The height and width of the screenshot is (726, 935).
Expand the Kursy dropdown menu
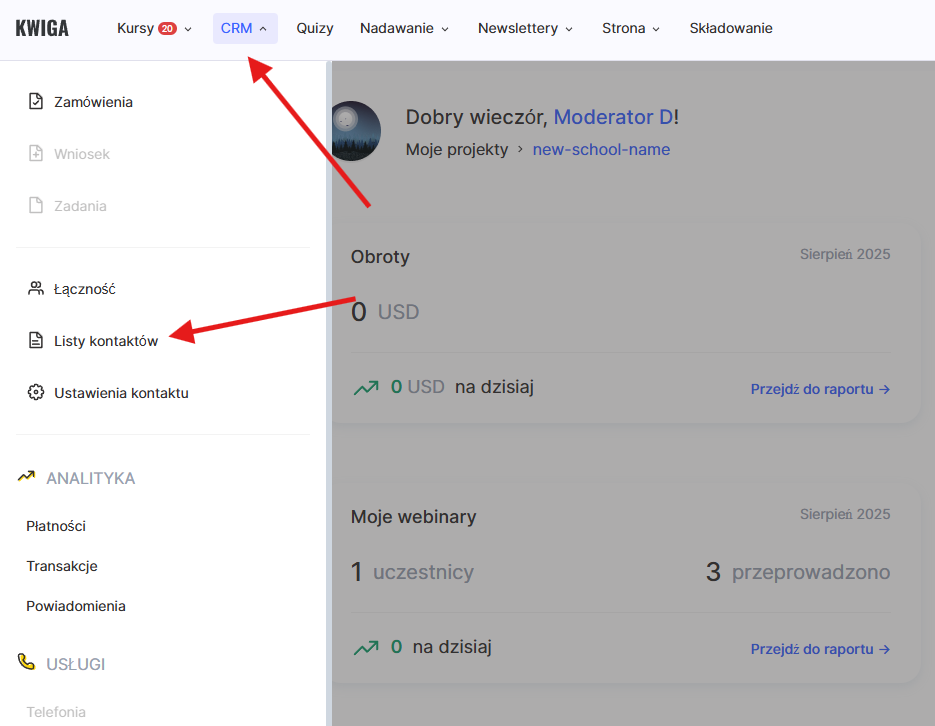tap(154, 28)
